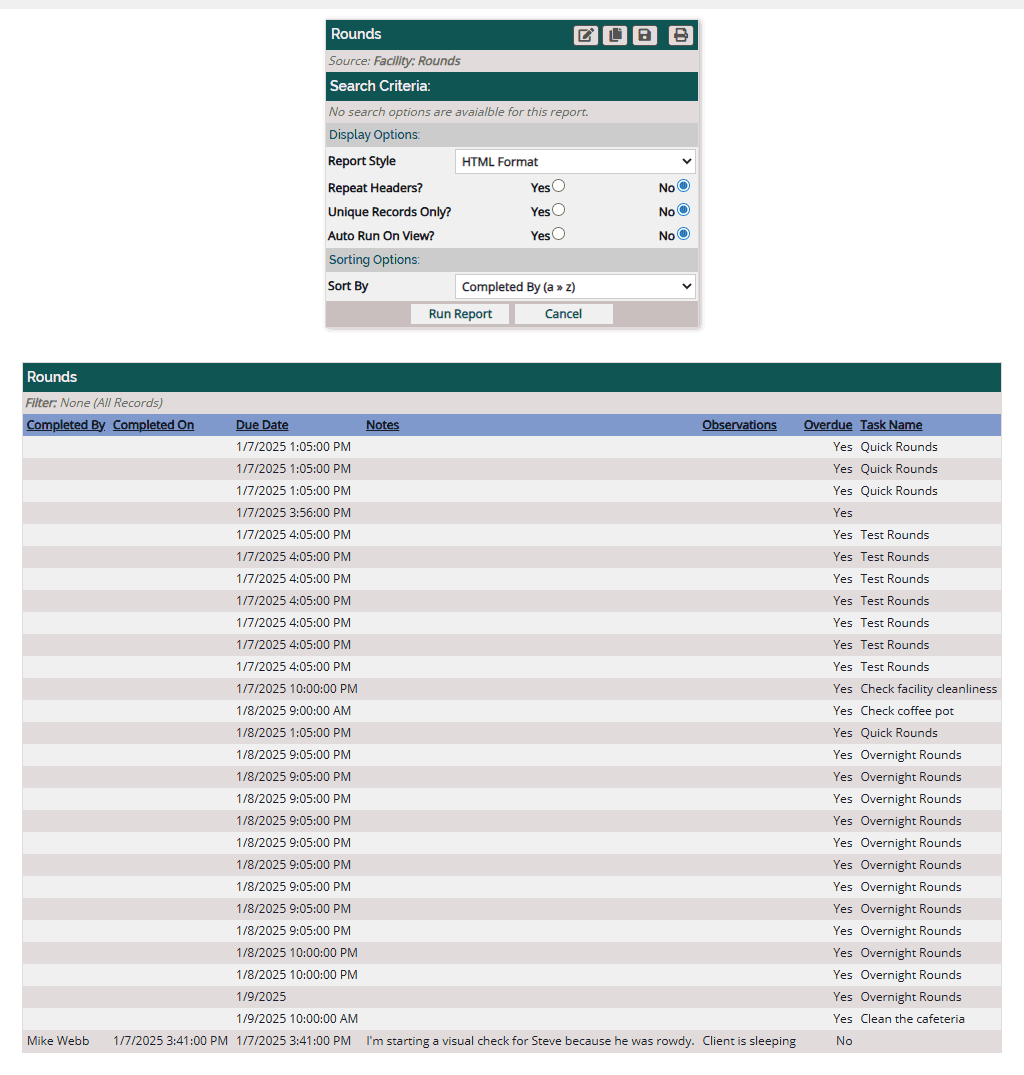This screenshot has height=1075, width=1024.
Task: Select No for Repeat Headers
Action: click(683, 186)
